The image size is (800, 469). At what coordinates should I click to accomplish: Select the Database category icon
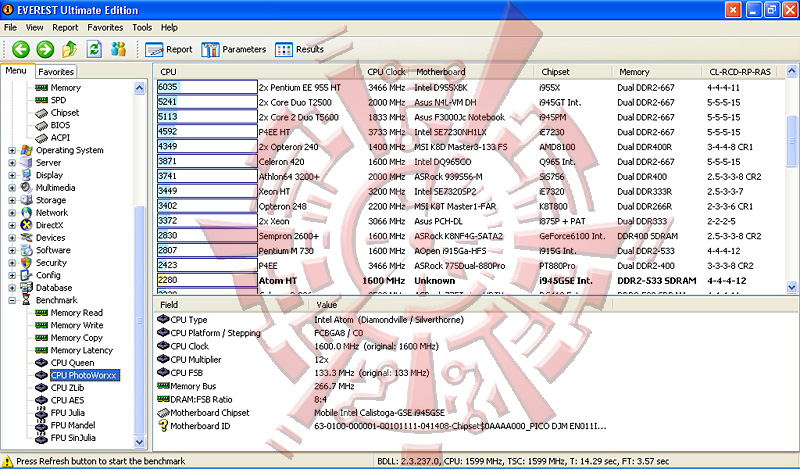click(x=27, y=288)
